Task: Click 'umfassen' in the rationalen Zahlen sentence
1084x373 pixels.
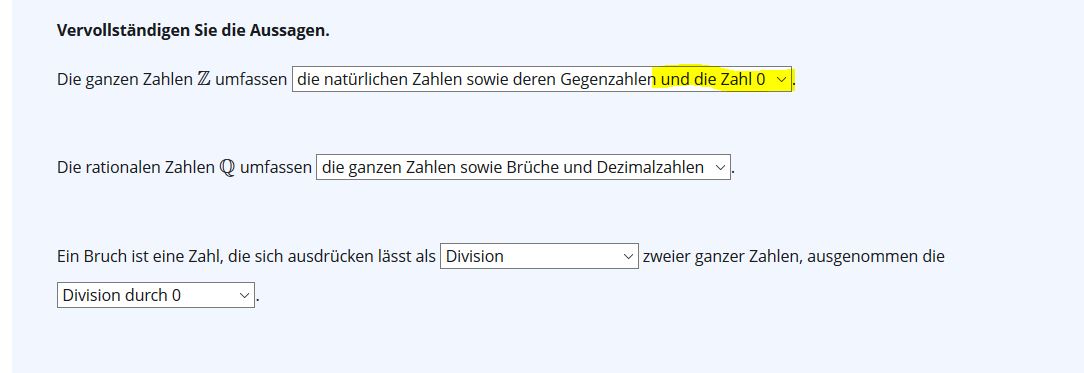Action: pyautogui.click(x=276, y=168)
